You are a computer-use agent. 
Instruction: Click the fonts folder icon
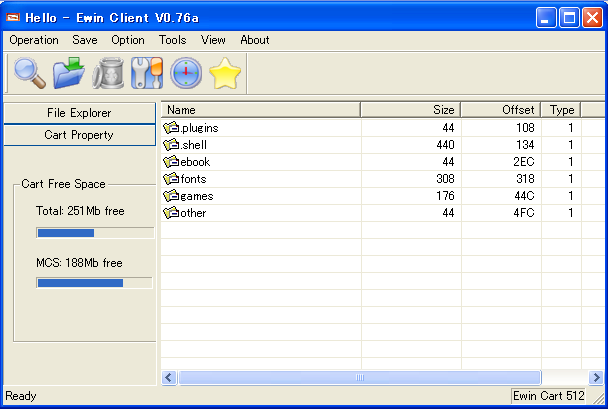click(171, 179)
